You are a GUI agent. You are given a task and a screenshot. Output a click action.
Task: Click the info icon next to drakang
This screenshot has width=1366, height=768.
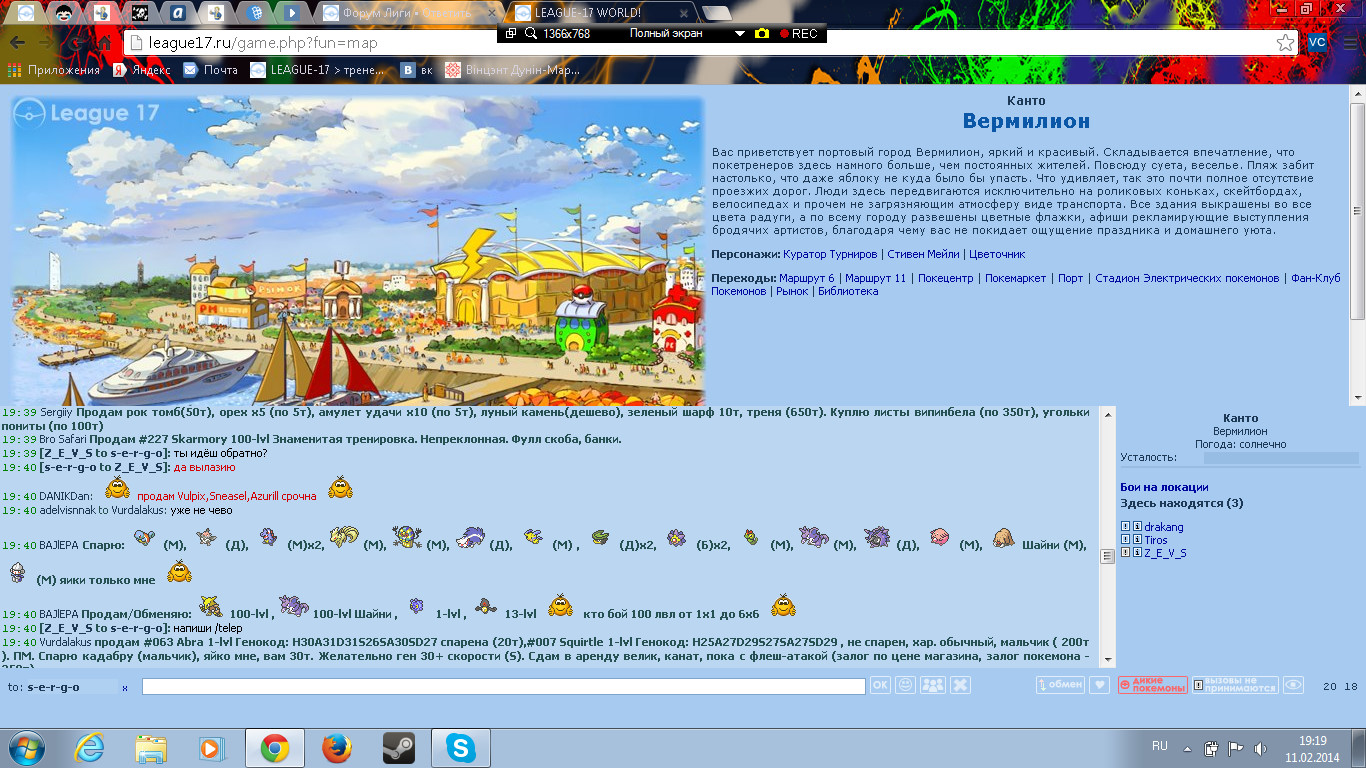(x=1137, y=527)
